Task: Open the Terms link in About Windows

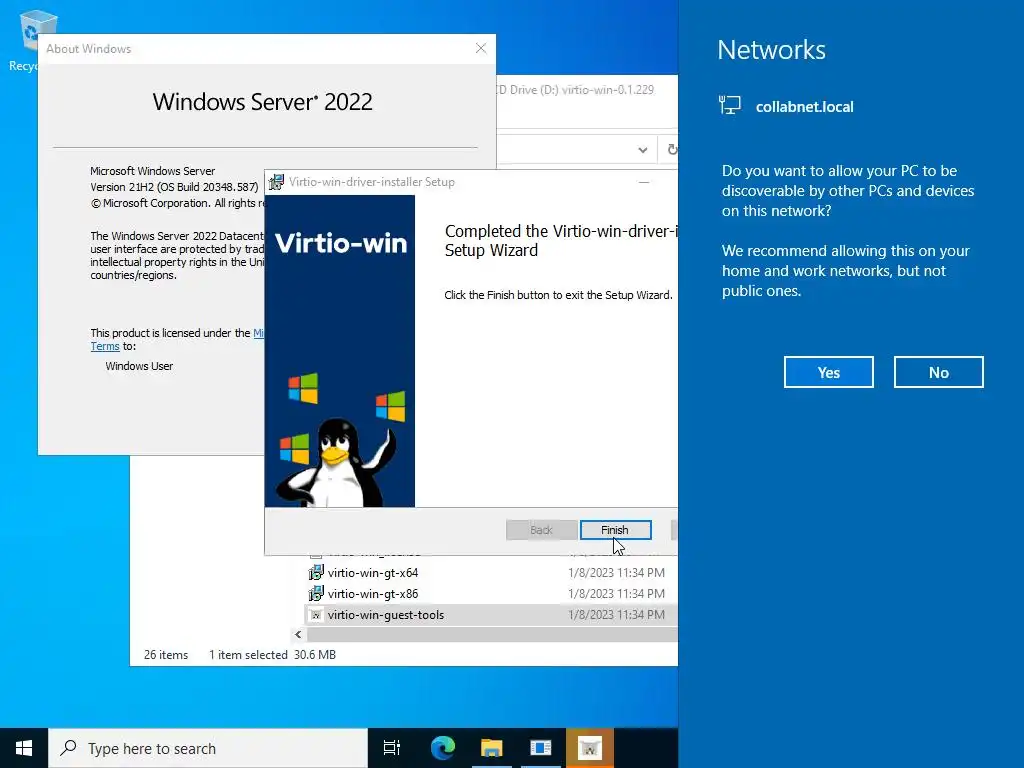Action: click(104, 346)
